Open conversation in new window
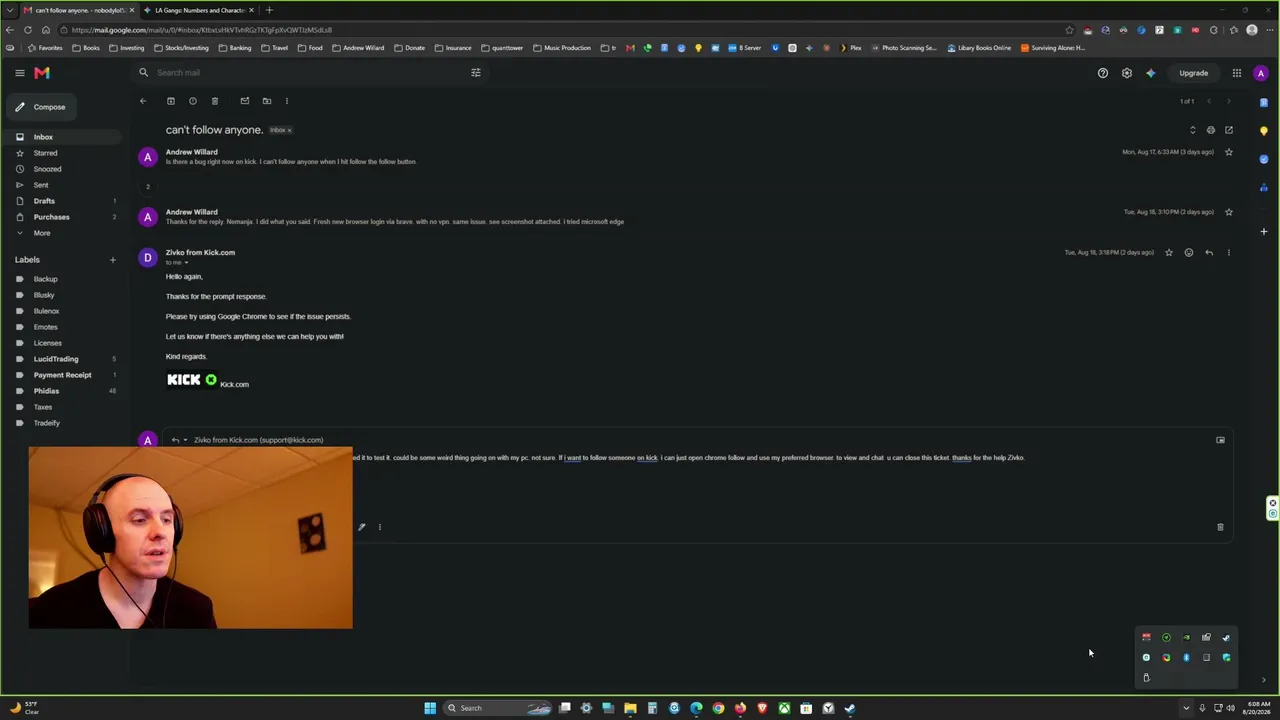The image size is (1280, 720). (x=1229, y=130)
